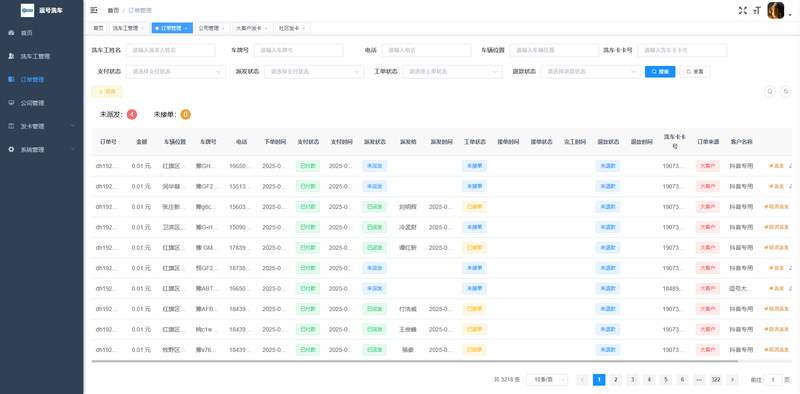The width and height of the screenshot is (800, 394).
Task: Click the 已接单 tag in 刘明辉's row
Action: point(474,207)
